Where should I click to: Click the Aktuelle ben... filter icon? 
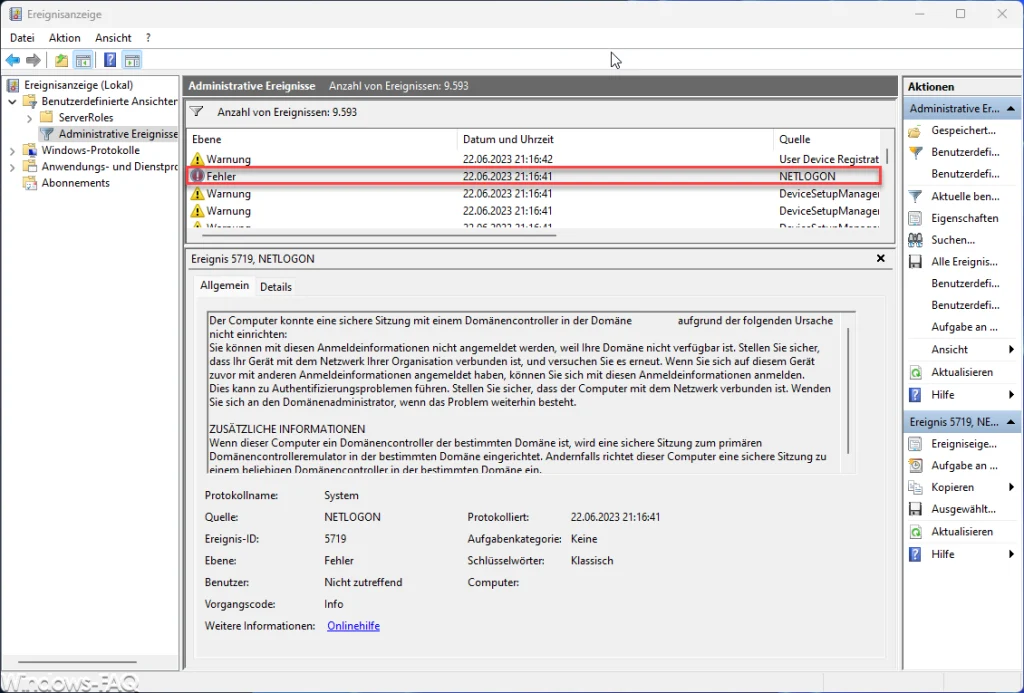(916, 197)
